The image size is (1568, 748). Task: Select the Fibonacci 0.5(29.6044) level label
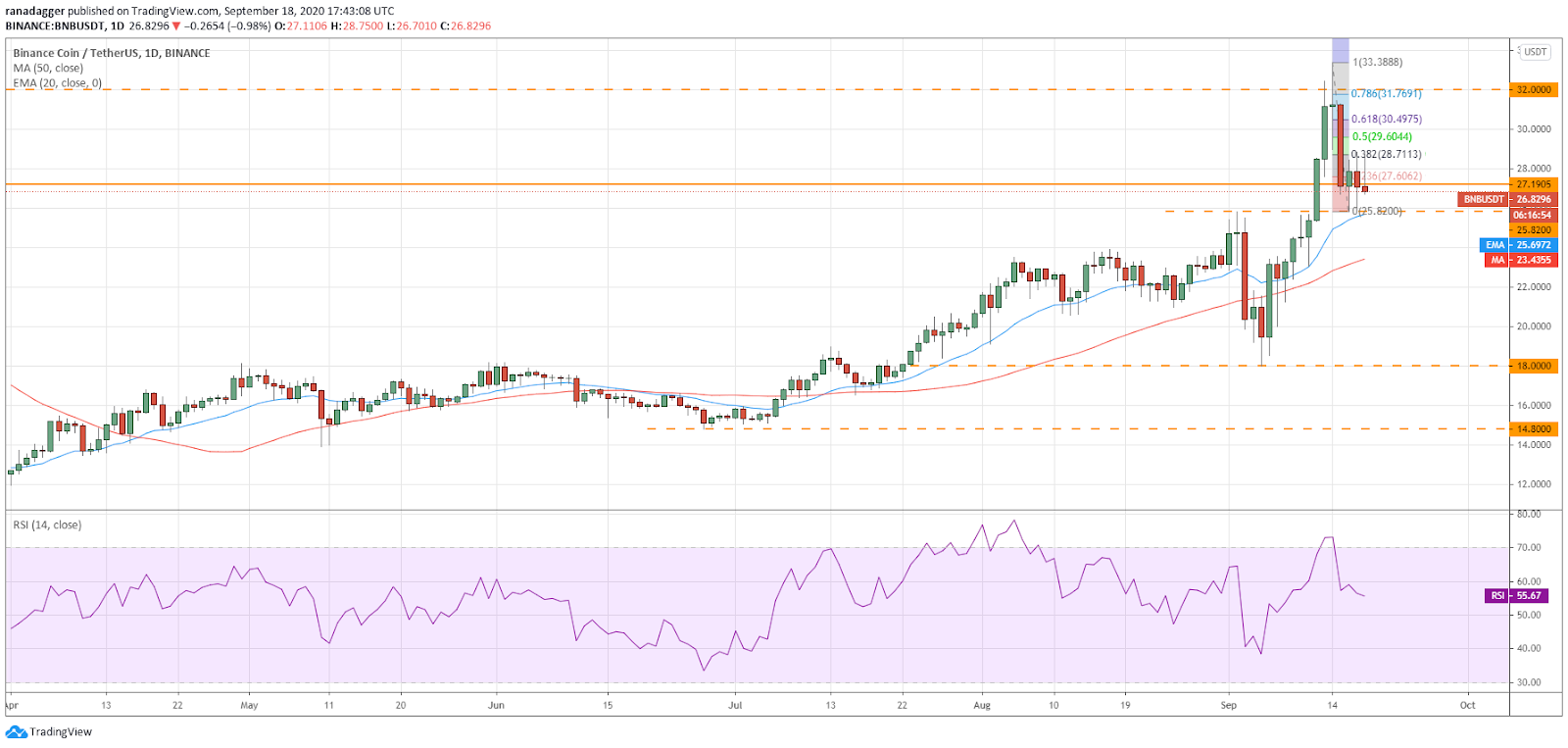[x=1383, y=137]
